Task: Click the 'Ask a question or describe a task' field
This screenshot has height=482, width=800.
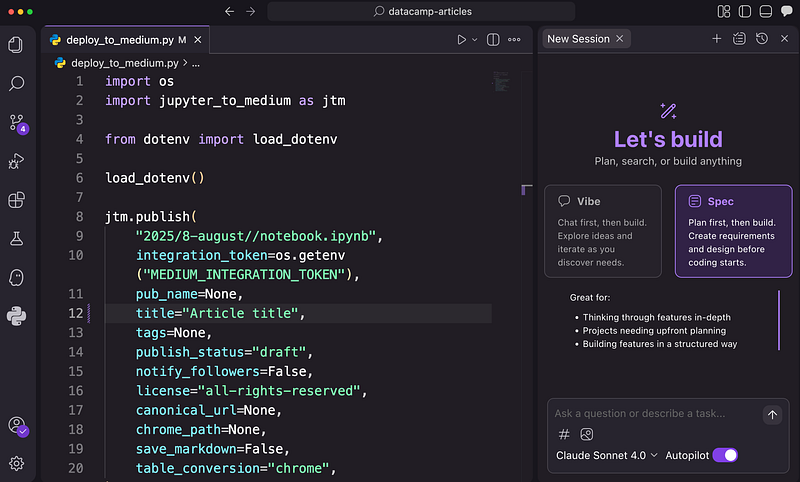Action: [x=655, y=414]
